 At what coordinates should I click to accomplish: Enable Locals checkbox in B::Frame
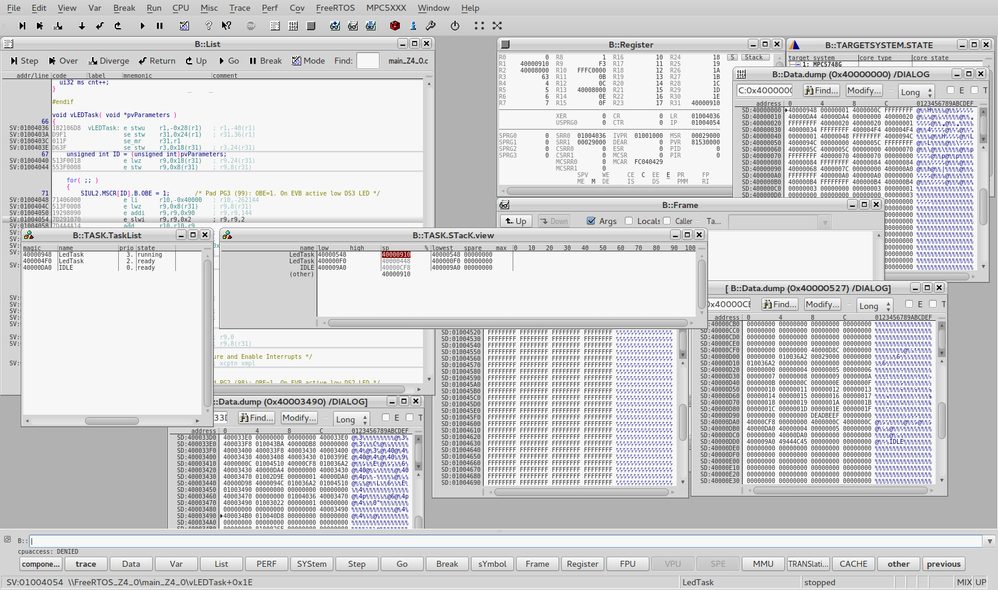(629, 221)
